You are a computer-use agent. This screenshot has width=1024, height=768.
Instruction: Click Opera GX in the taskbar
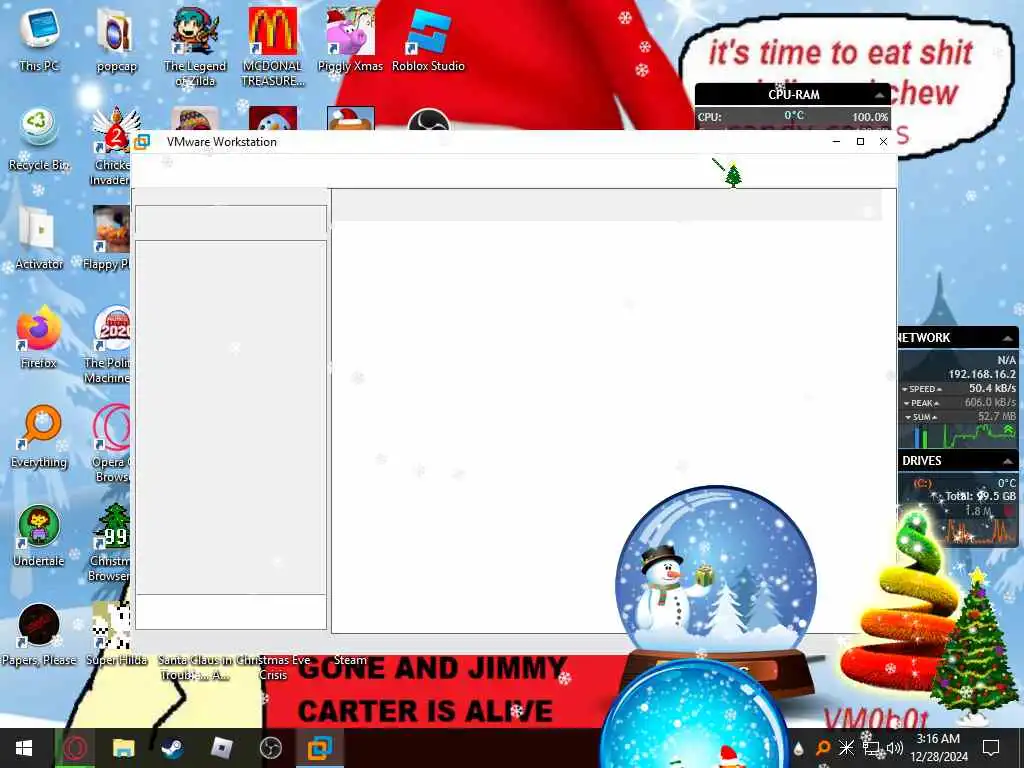(74, 748)
